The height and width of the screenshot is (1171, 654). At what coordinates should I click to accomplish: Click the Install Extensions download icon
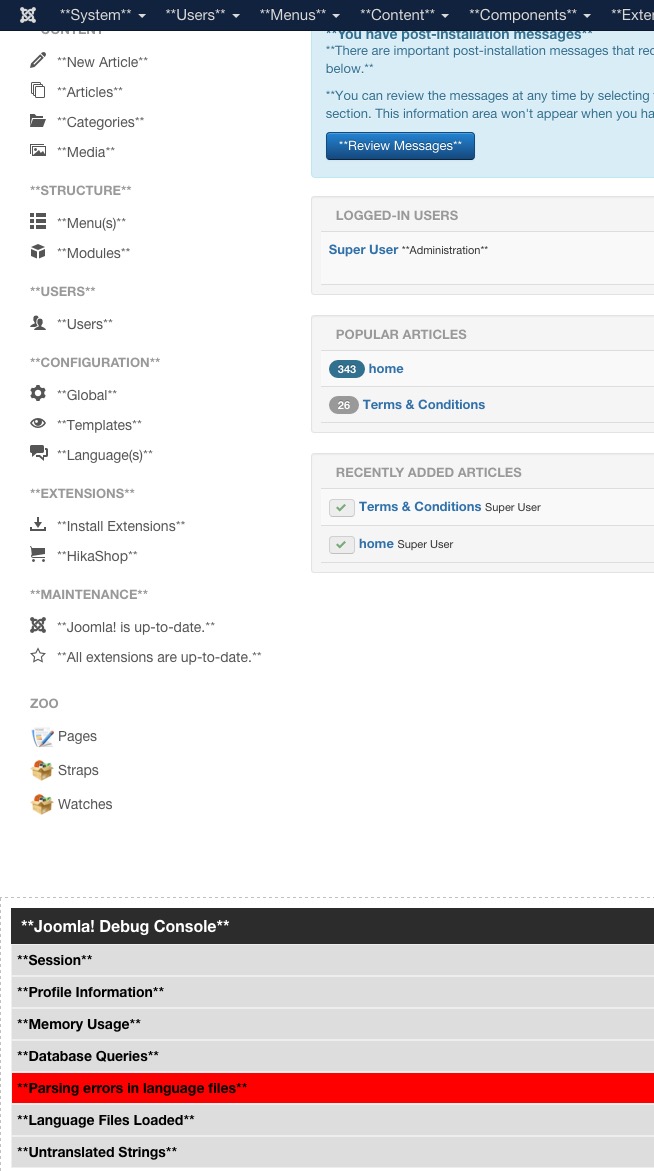pos(38,525)
